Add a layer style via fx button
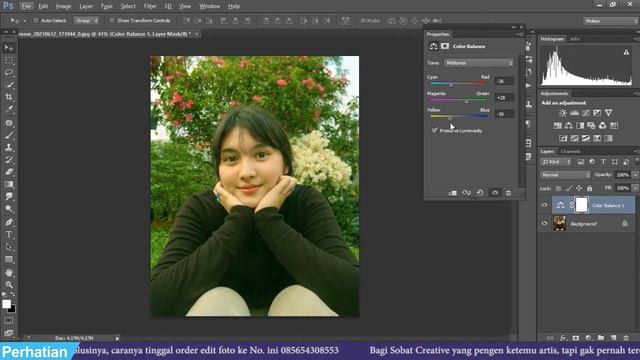 tap(563, 338)
